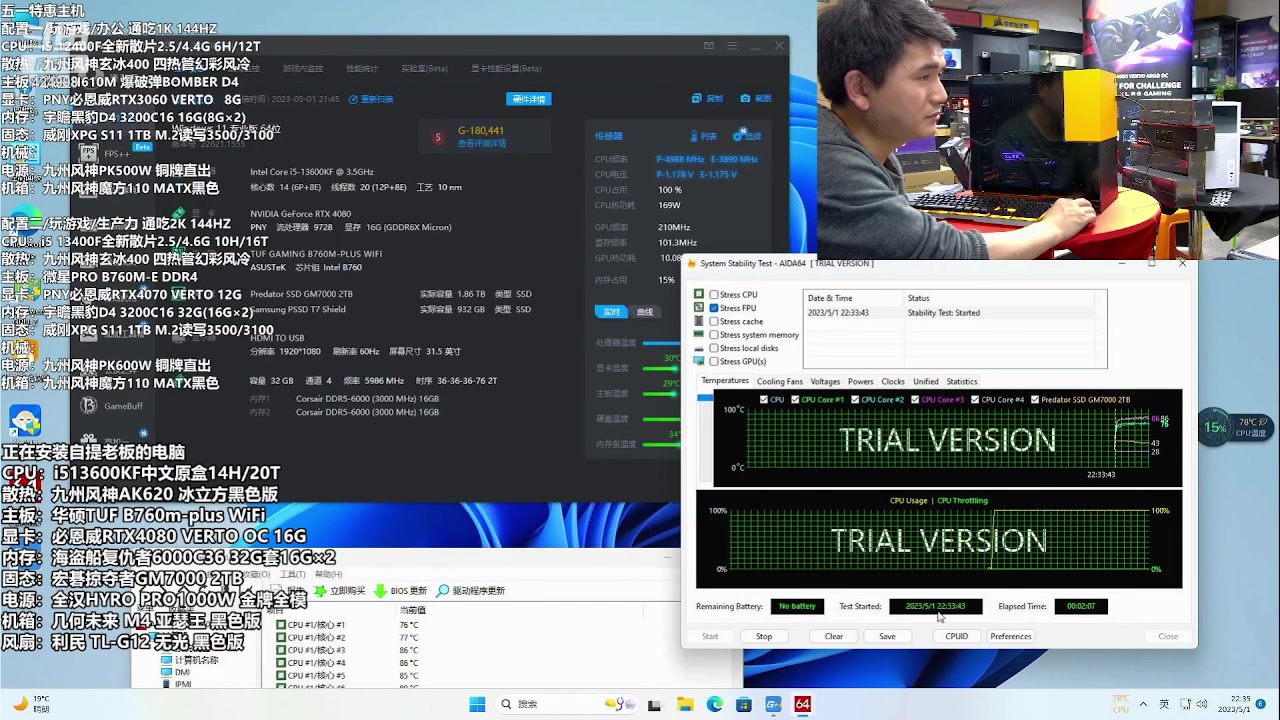Screen dimensions: 1280x720
Task: Uncheck CPU Core #4 in the temperature graph
Action: coord(976,400)
